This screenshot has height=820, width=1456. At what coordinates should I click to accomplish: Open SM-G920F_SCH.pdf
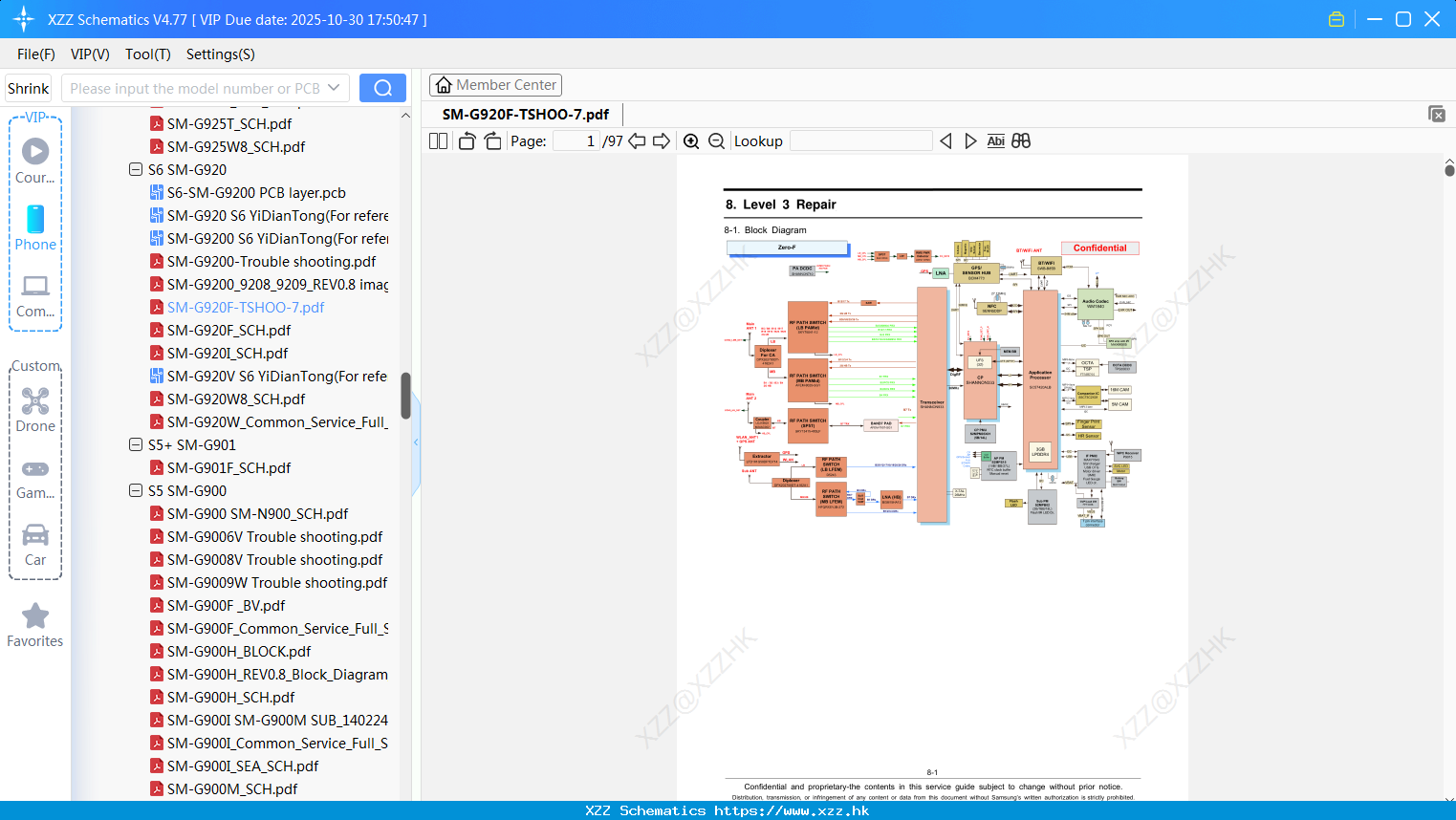228,330
